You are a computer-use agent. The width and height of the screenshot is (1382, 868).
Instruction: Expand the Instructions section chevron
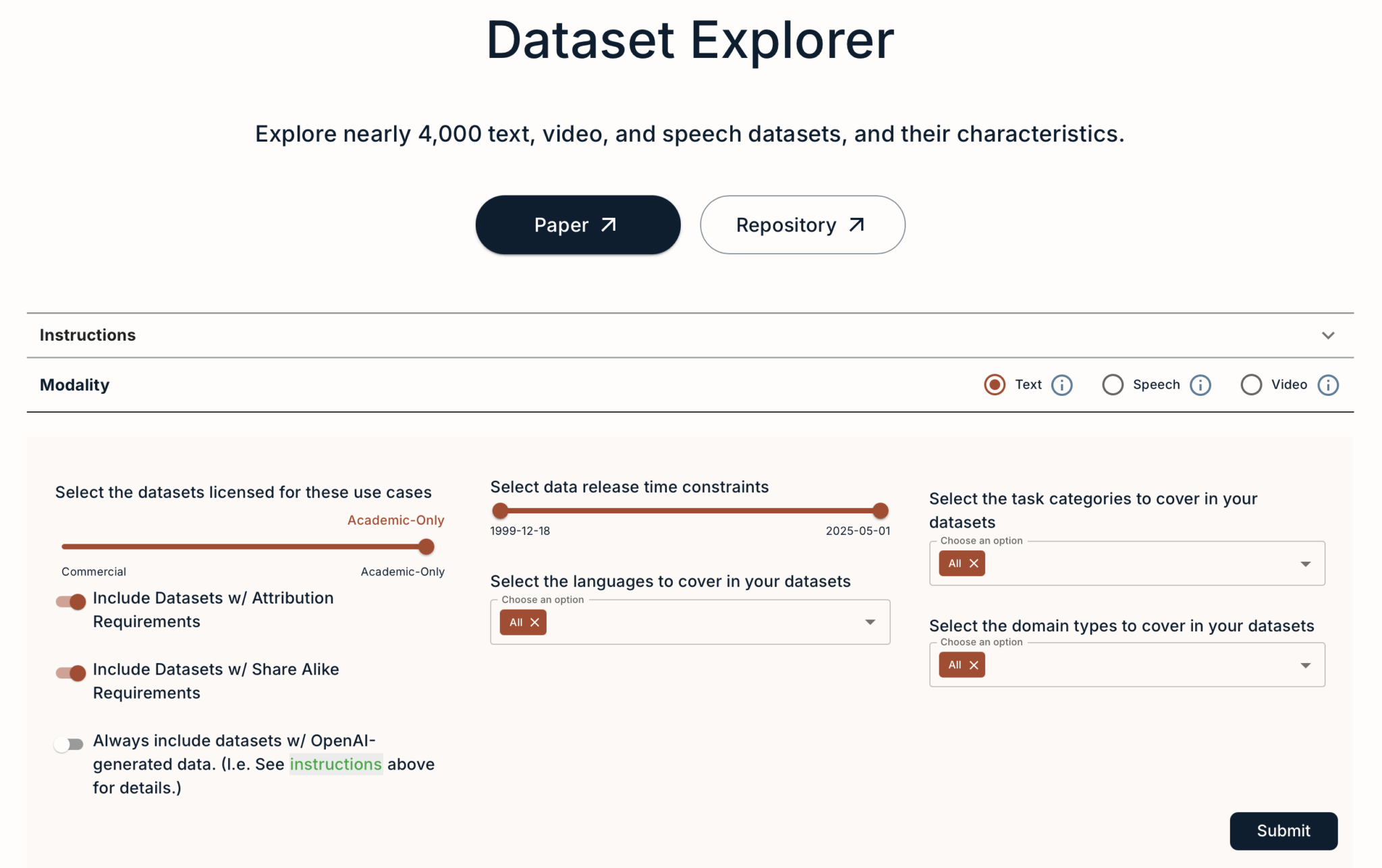[1327, 336]
